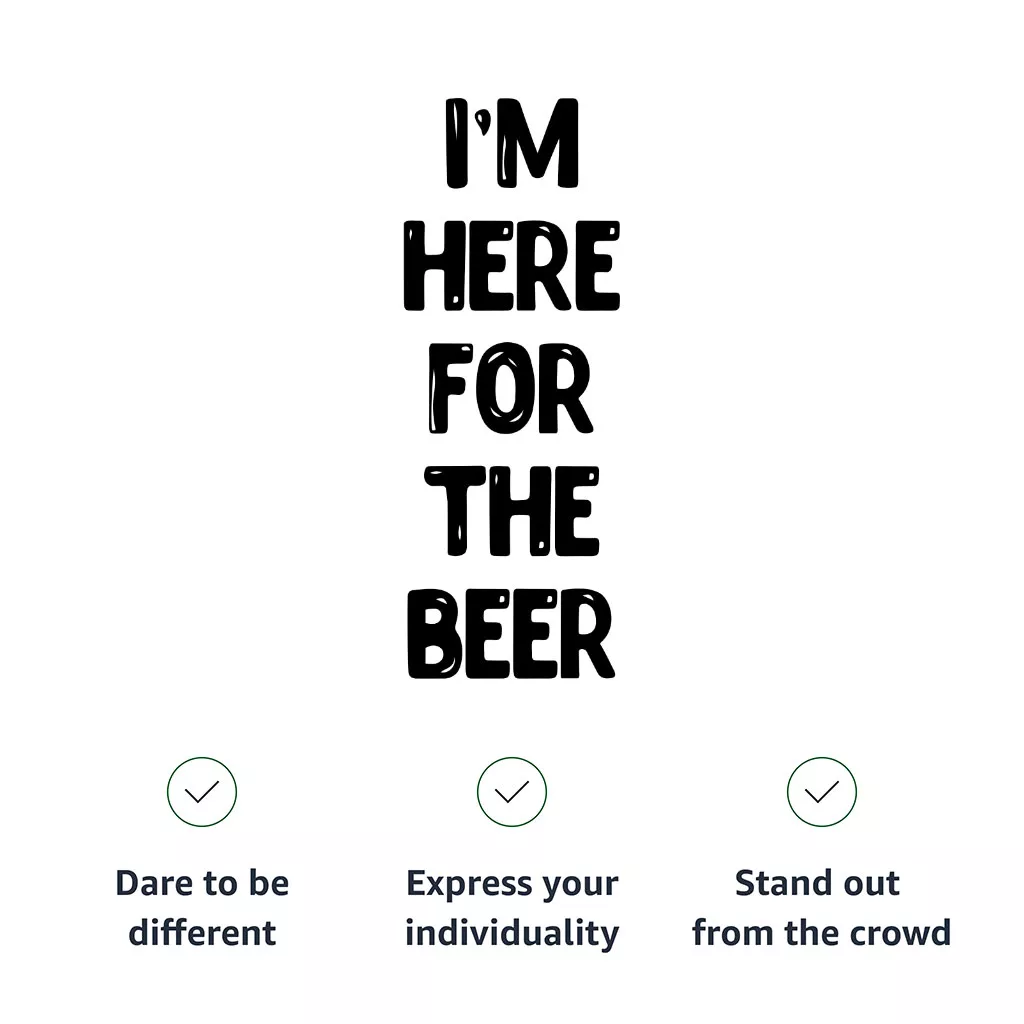
Task: Click the word "different" in the left caption
Action: (x=202, y=933)
